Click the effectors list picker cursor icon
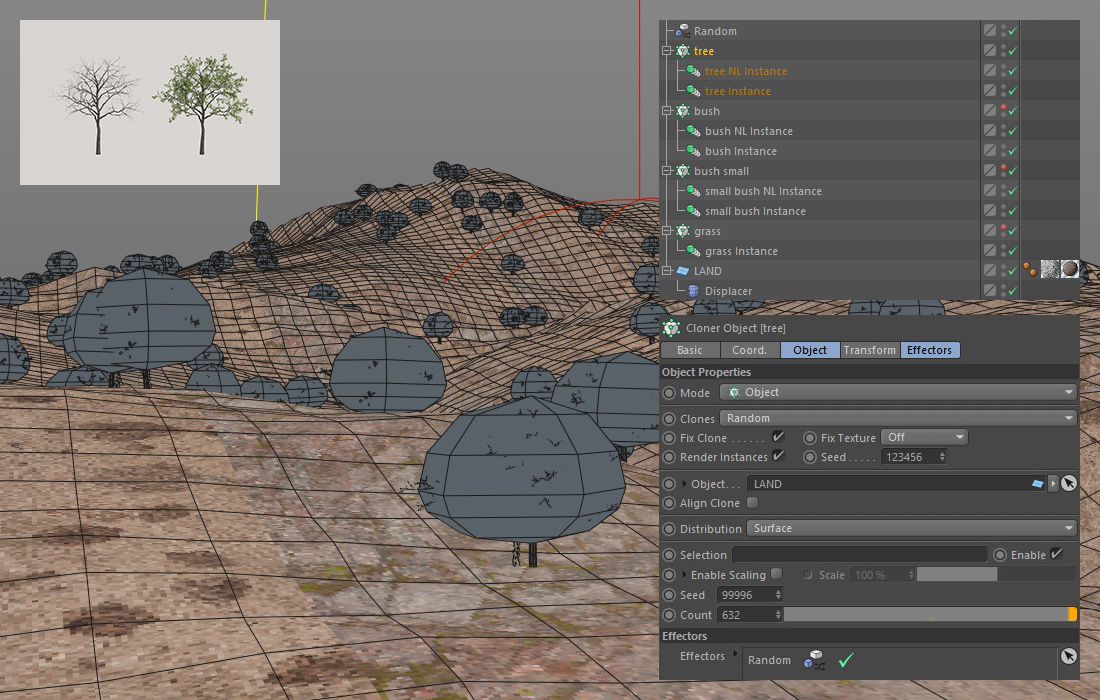The image size is (1100, 700). click(x=1068, y=656)
